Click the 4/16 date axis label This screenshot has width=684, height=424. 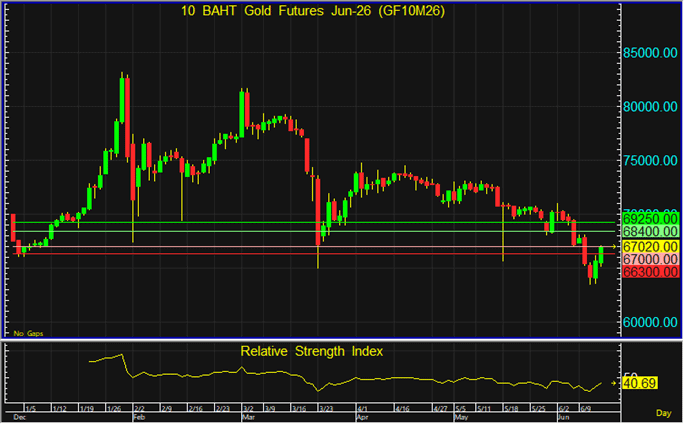tap(402, 409)
